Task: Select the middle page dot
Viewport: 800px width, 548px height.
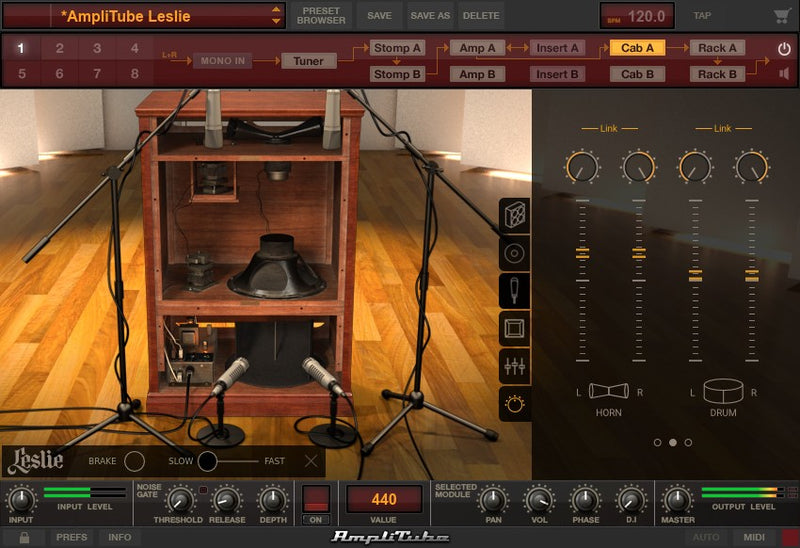Action: tap(673, 443)
